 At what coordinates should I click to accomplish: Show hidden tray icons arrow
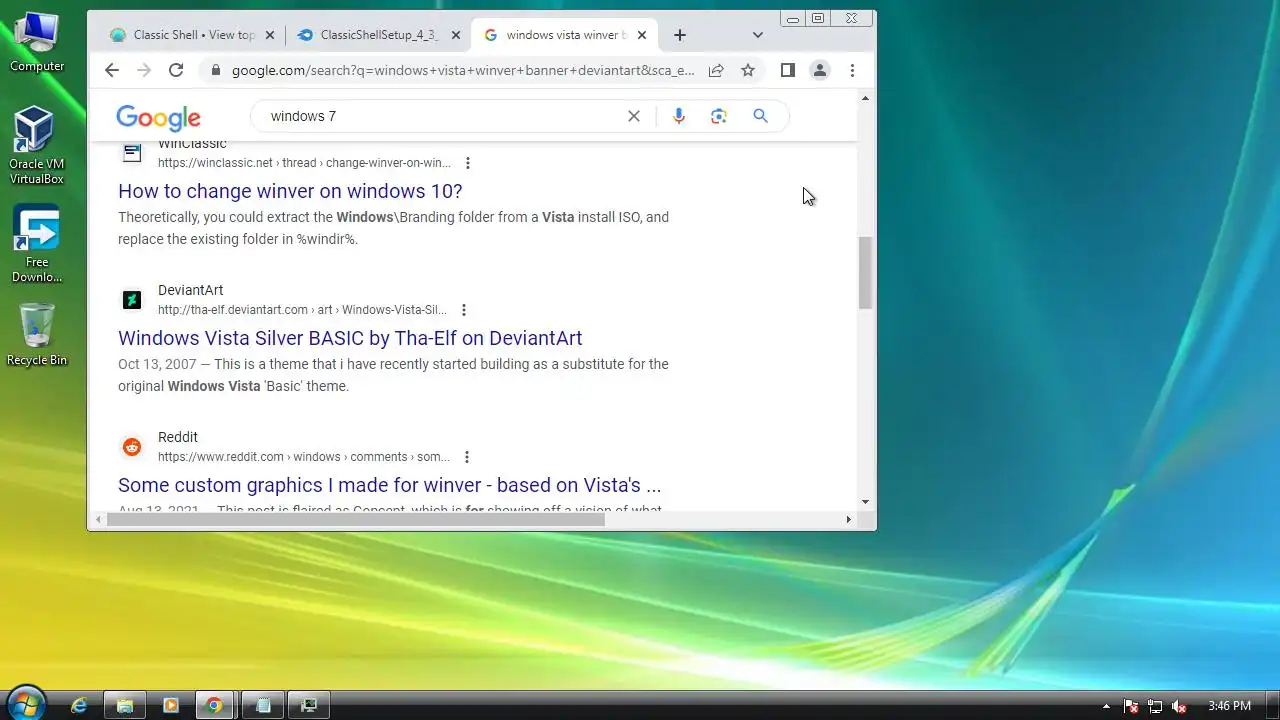(1106, 706)
